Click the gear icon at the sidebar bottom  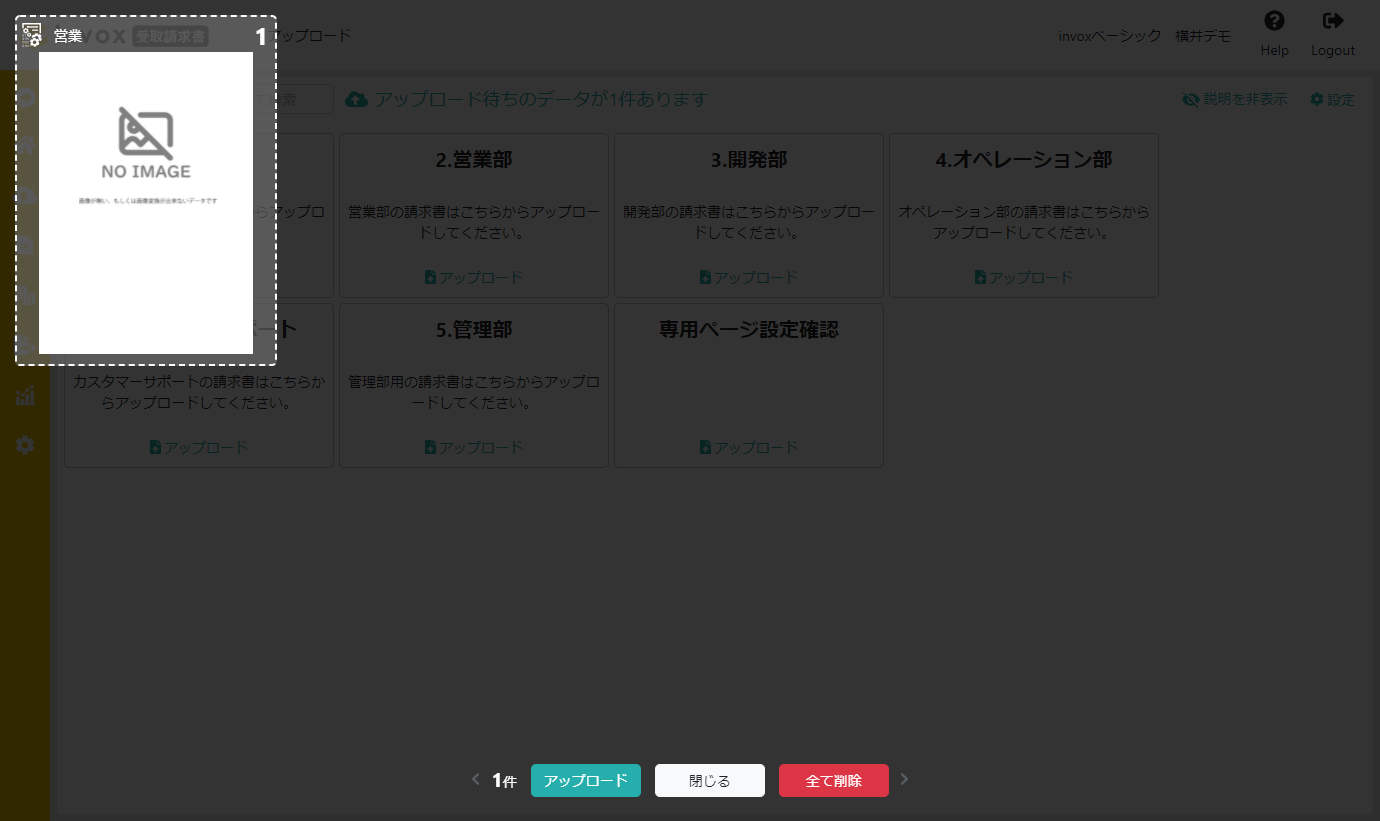point(25,445)
